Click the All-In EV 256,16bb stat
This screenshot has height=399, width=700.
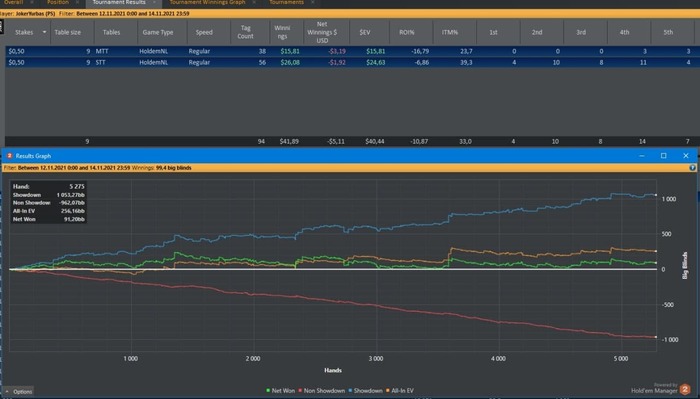pos(48,211)
